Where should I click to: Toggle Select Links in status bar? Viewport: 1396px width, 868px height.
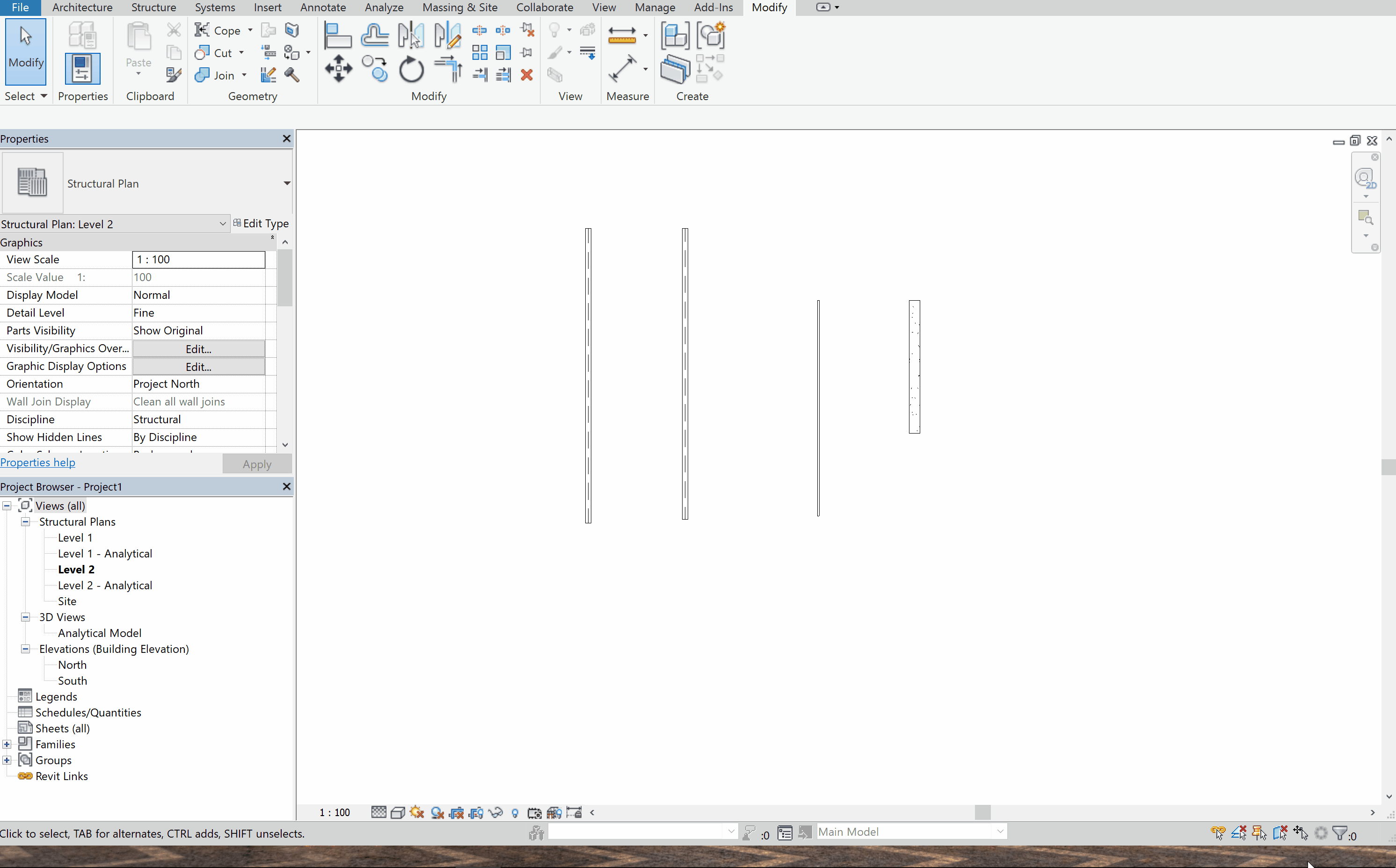click(1218, 832)
